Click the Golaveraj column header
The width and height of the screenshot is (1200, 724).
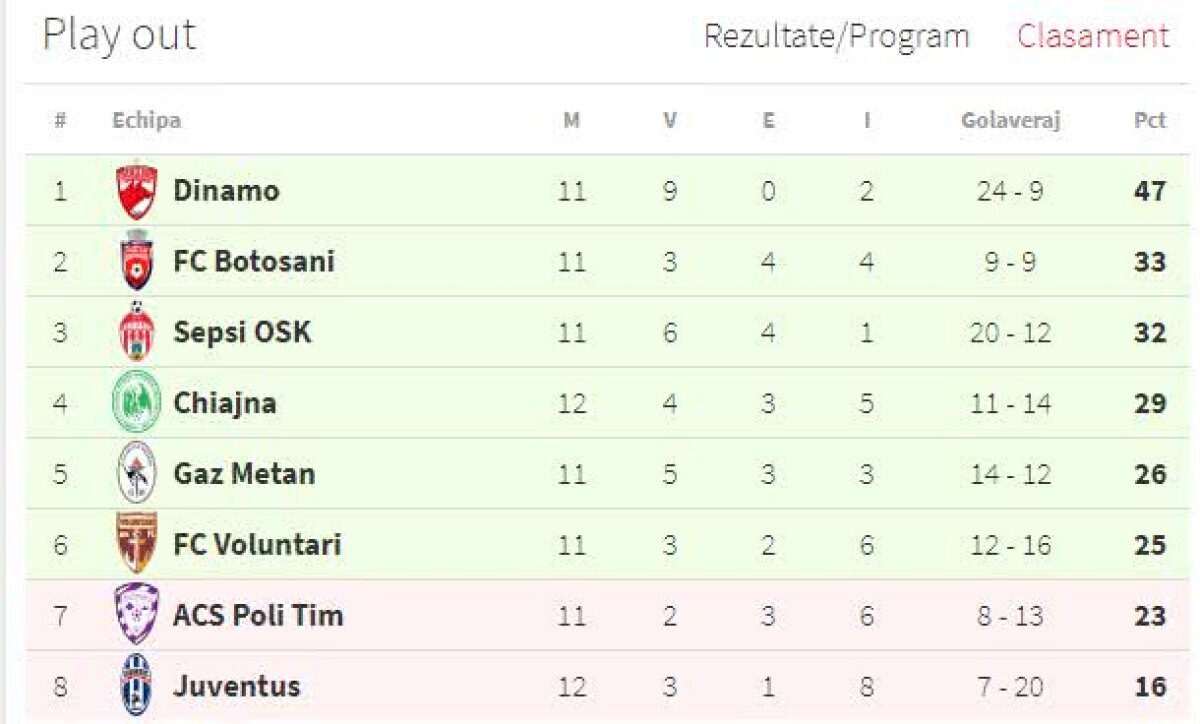click(1010, 121)
